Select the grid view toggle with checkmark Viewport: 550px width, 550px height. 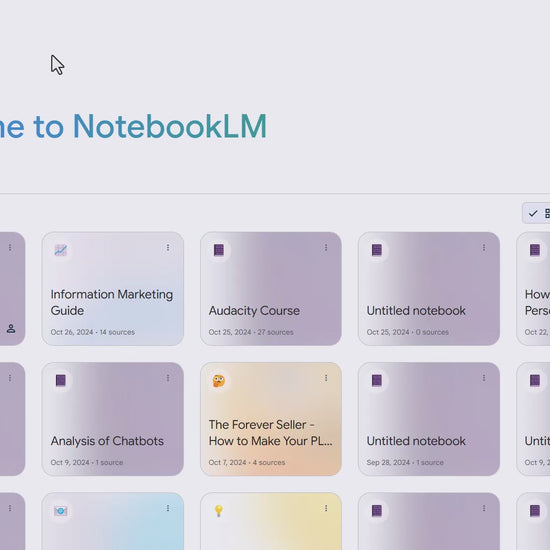point(537,213)
